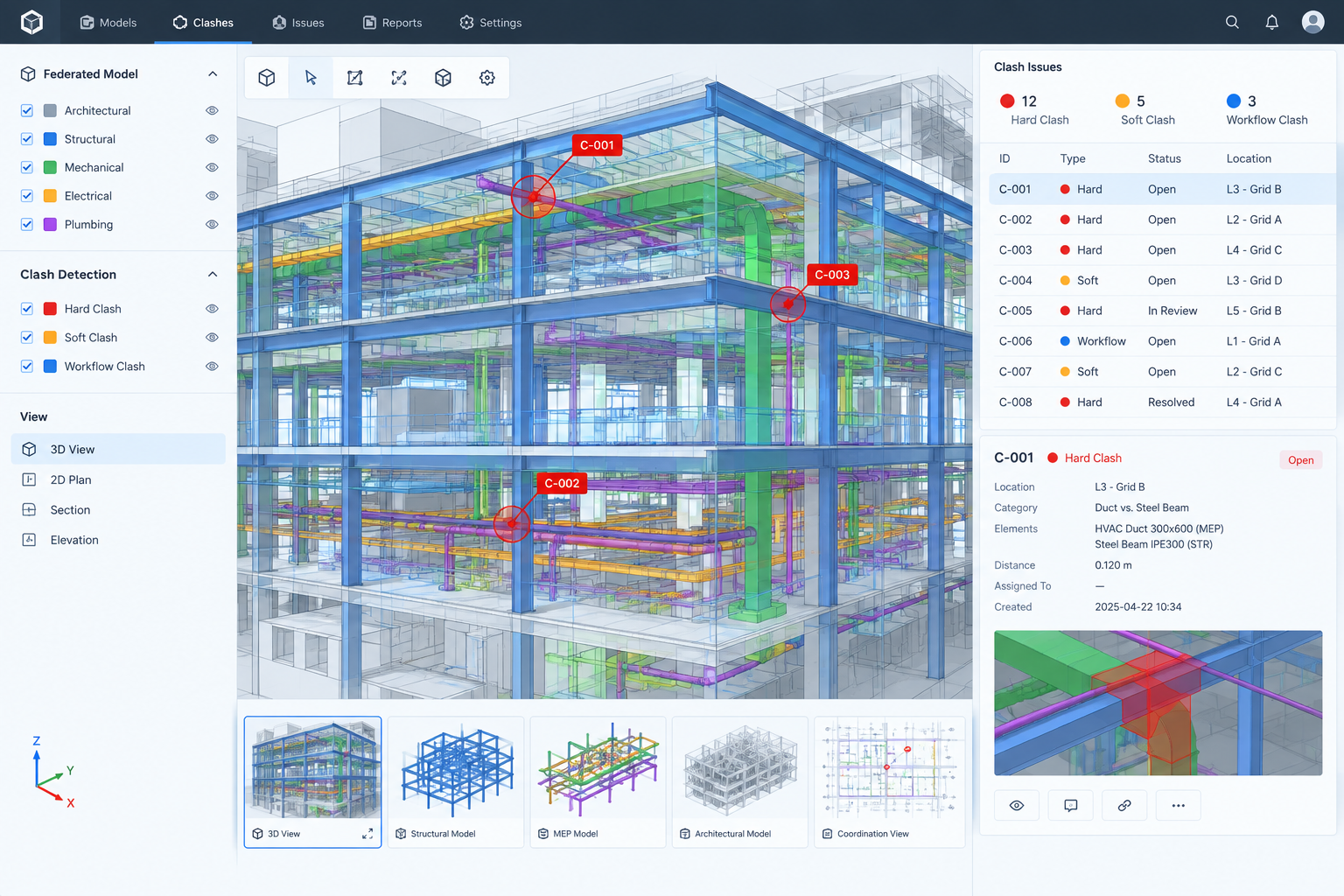The image size is (1344, 896).
Task: Copy link to clash C-001
Action: (x=1124, y=805)
